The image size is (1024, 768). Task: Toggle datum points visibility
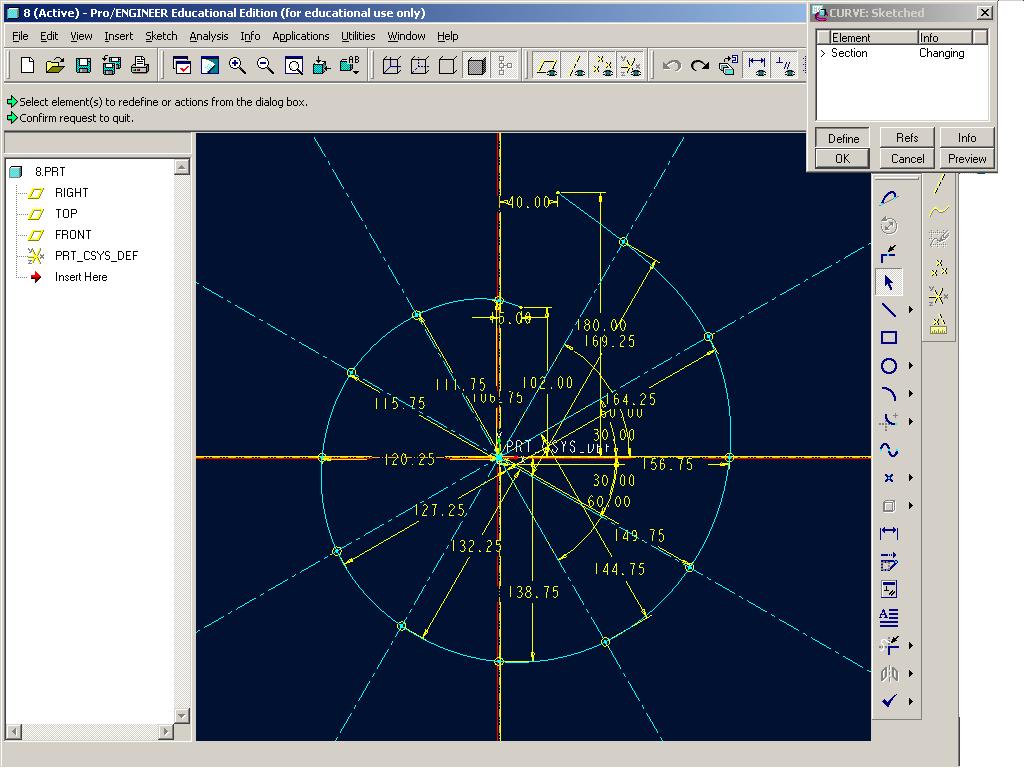pyautogui.click(x=603, y=65)
